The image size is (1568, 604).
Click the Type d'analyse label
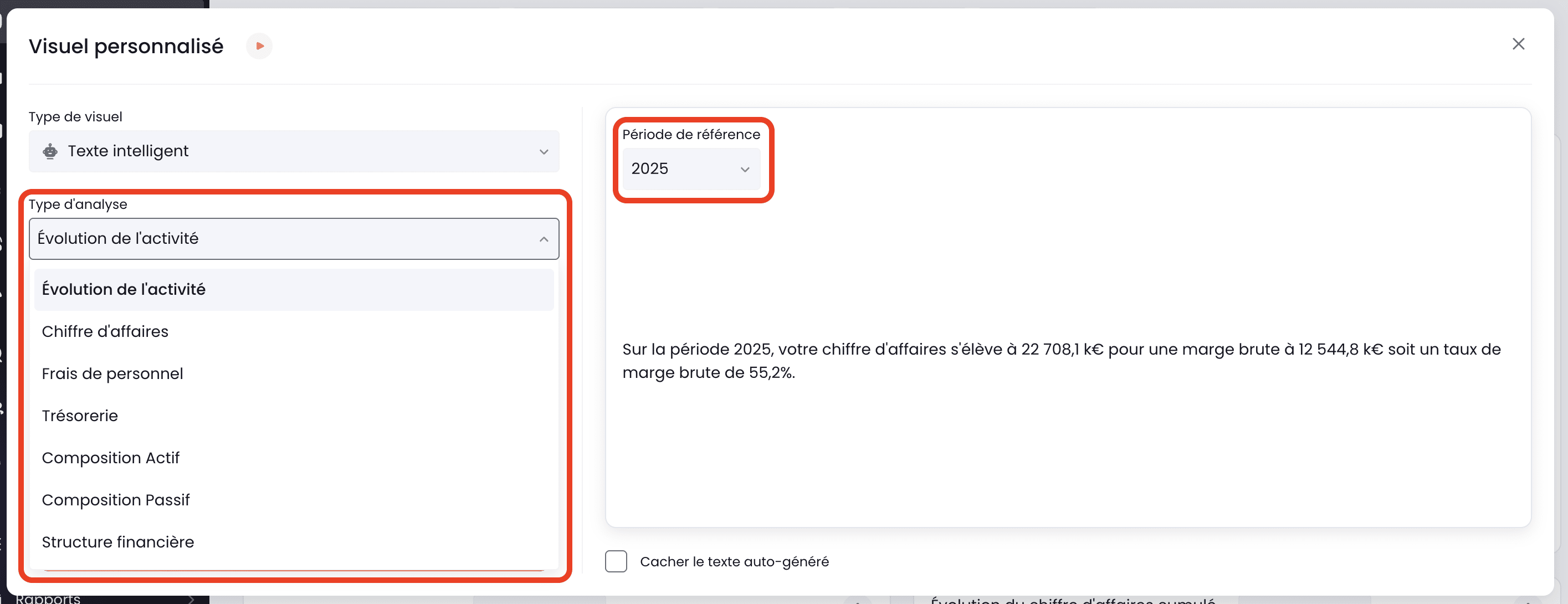pos(78,204)
